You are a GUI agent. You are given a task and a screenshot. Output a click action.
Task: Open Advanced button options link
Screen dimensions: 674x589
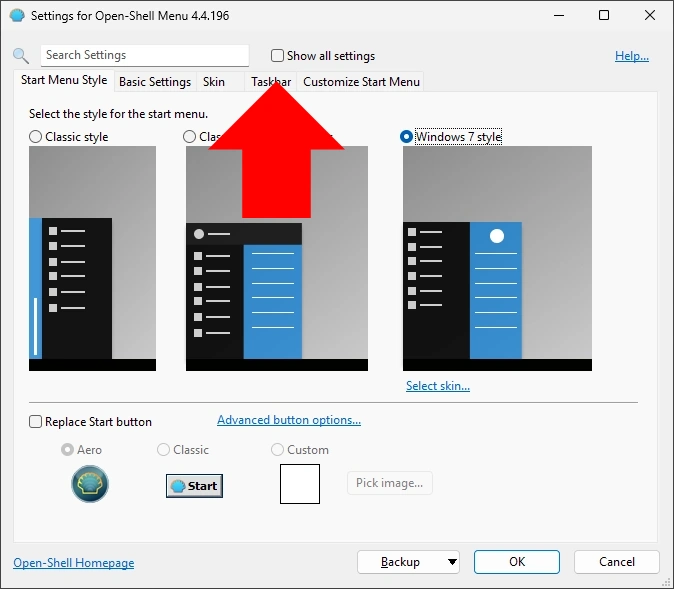pyautogui.click(x=289, y=420)
